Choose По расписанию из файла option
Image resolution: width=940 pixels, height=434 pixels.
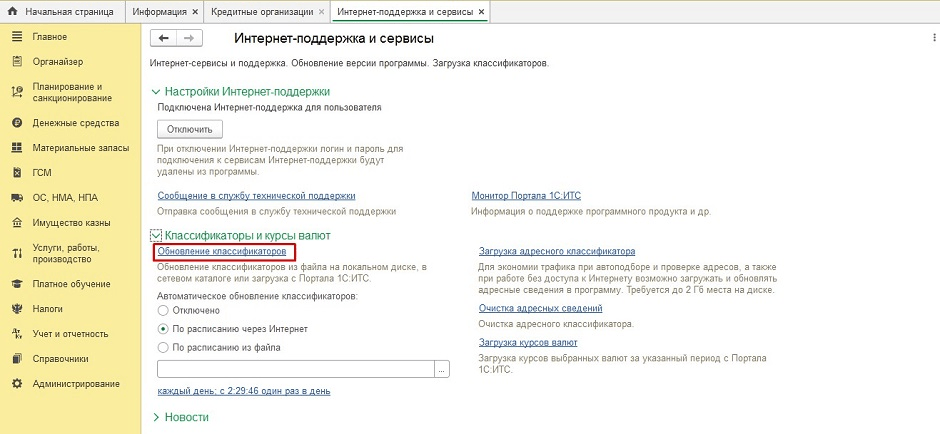tap(164, 347)
